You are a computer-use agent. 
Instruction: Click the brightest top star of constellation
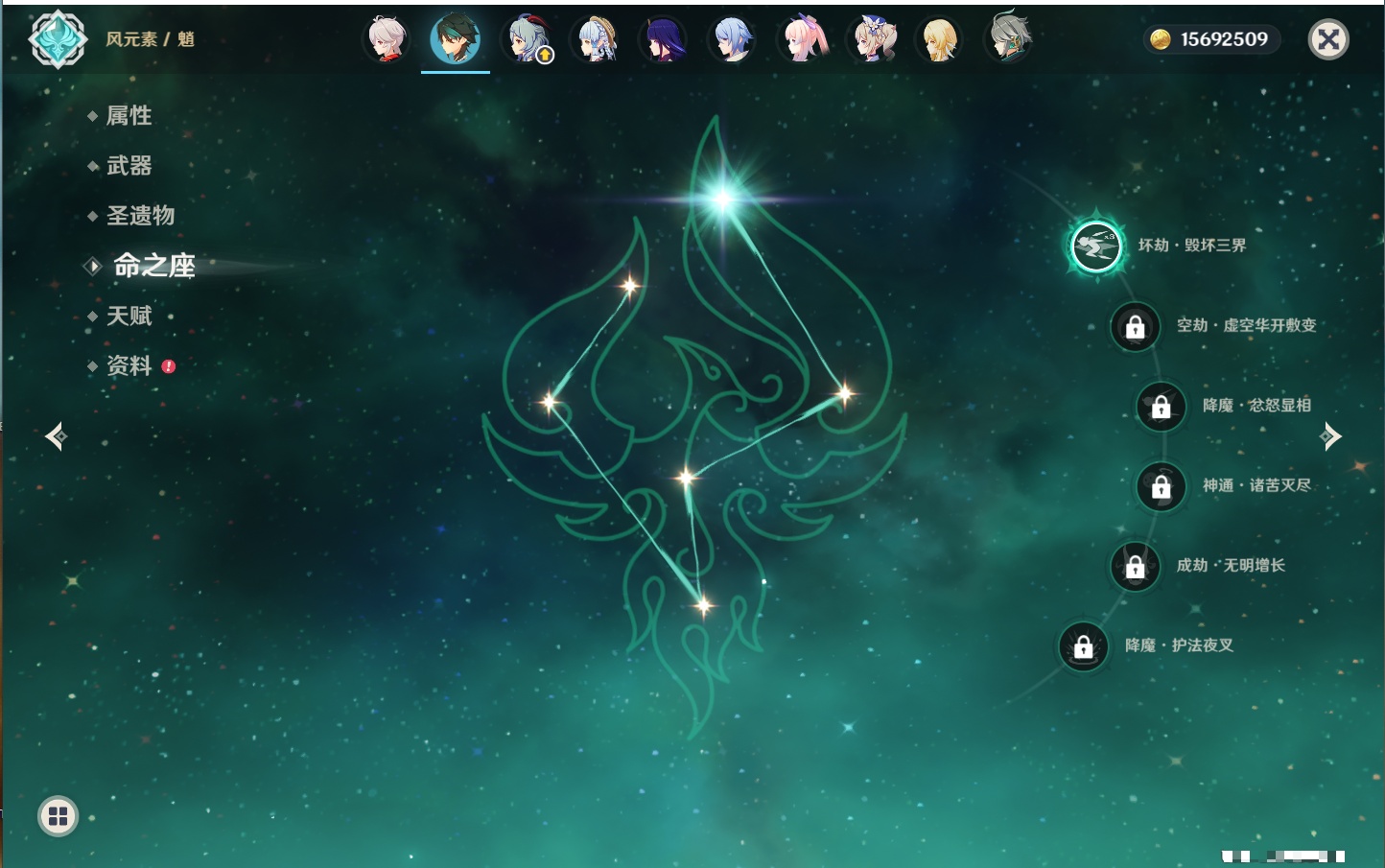722,199
